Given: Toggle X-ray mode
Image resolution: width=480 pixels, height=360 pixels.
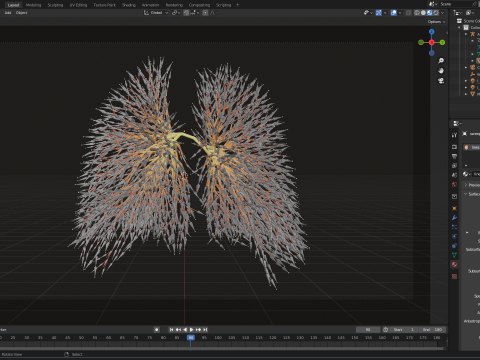Looking at the screenshot, I should point(408,13).
